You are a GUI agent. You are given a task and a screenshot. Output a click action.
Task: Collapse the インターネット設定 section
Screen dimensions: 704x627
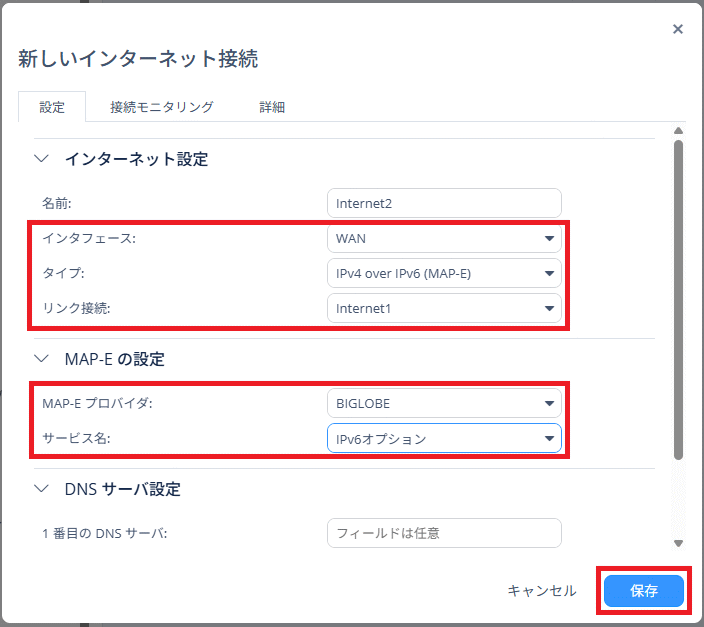pyautogui.click(x=41, y=159)
